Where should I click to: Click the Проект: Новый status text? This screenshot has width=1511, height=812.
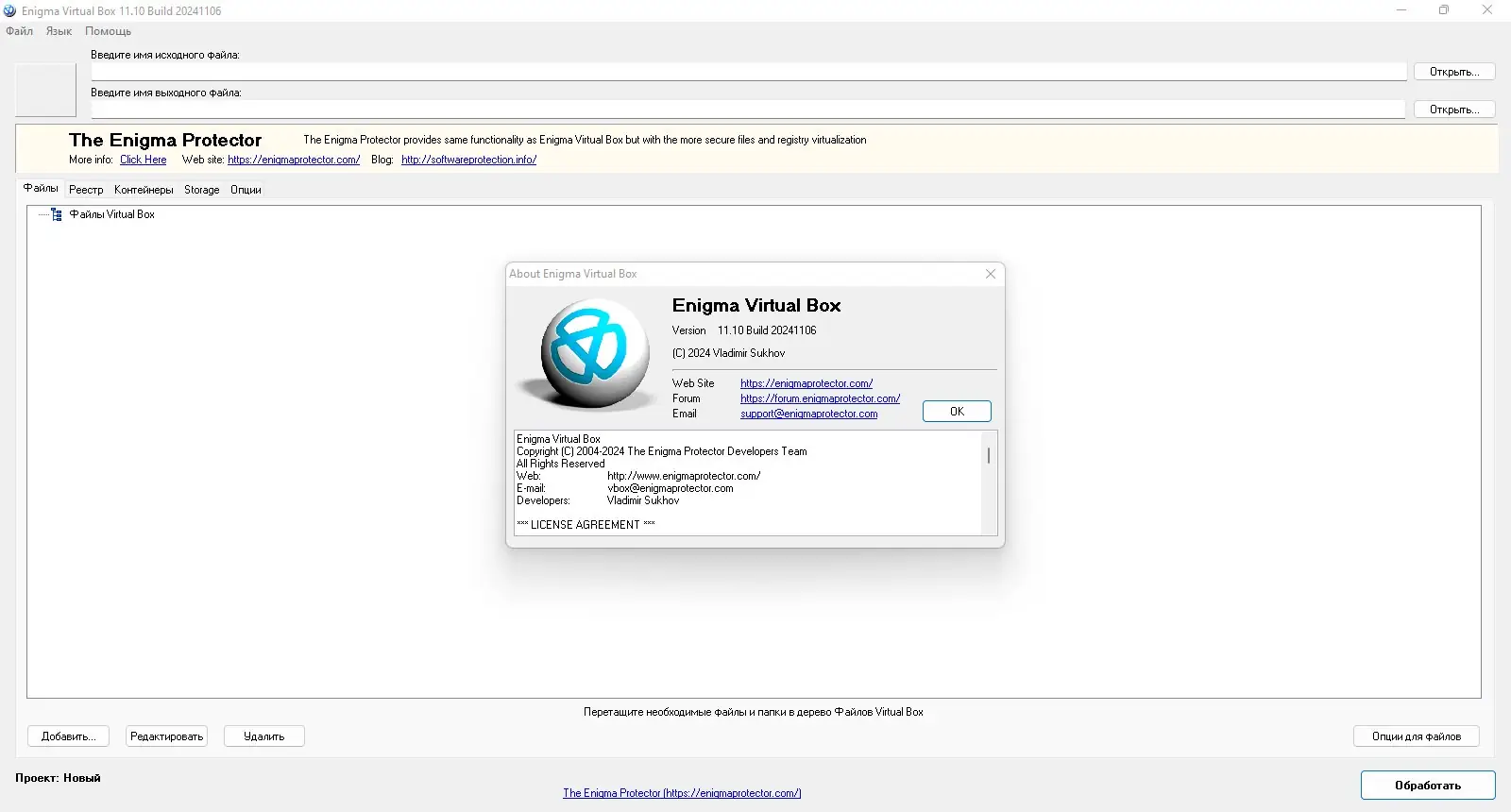pyautogui.click(x=58, y=778)
